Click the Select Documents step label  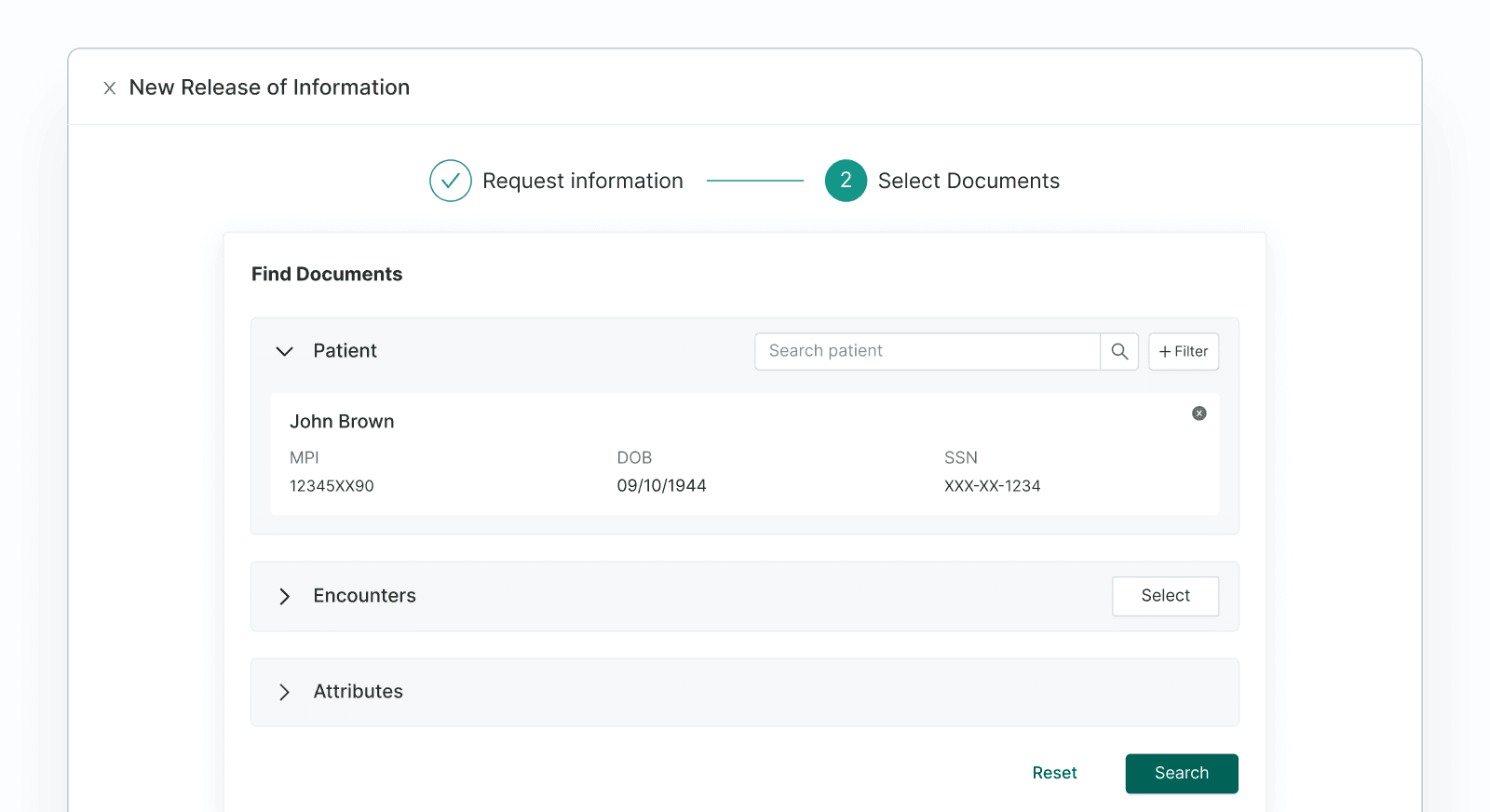point(968,181)
